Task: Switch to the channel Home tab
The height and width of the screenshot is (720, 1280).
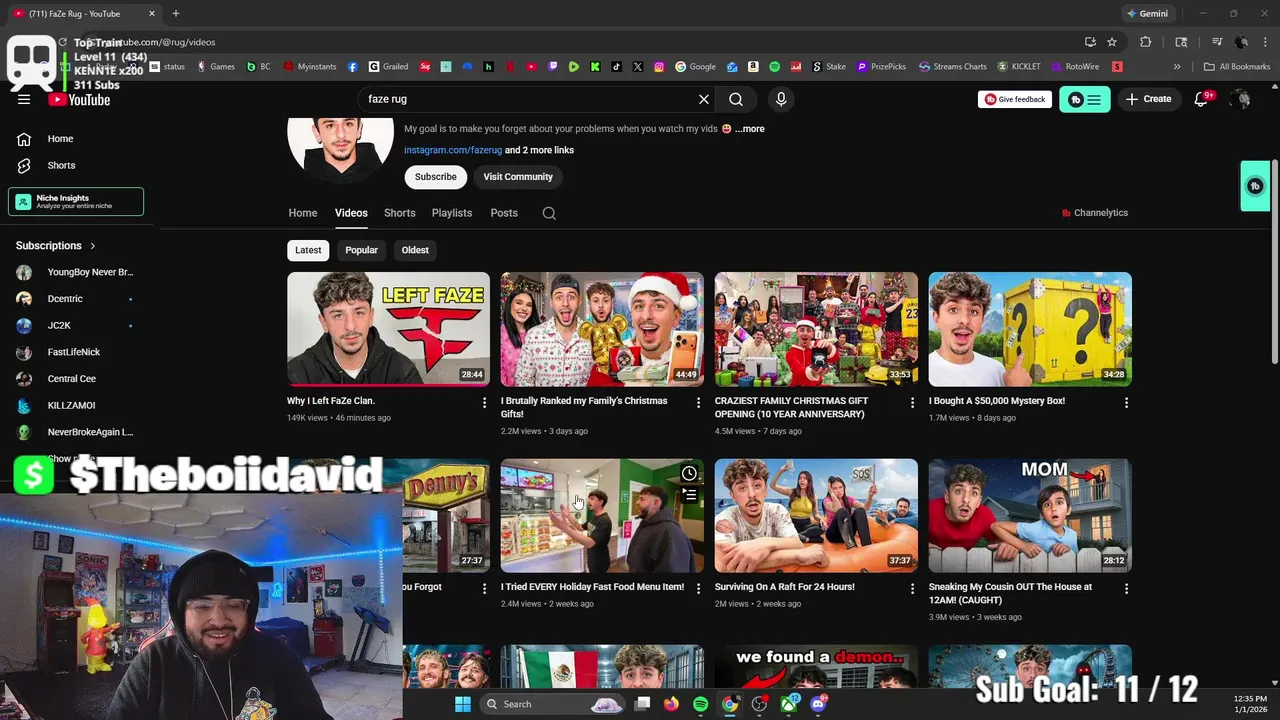Action: pos(303,213)
